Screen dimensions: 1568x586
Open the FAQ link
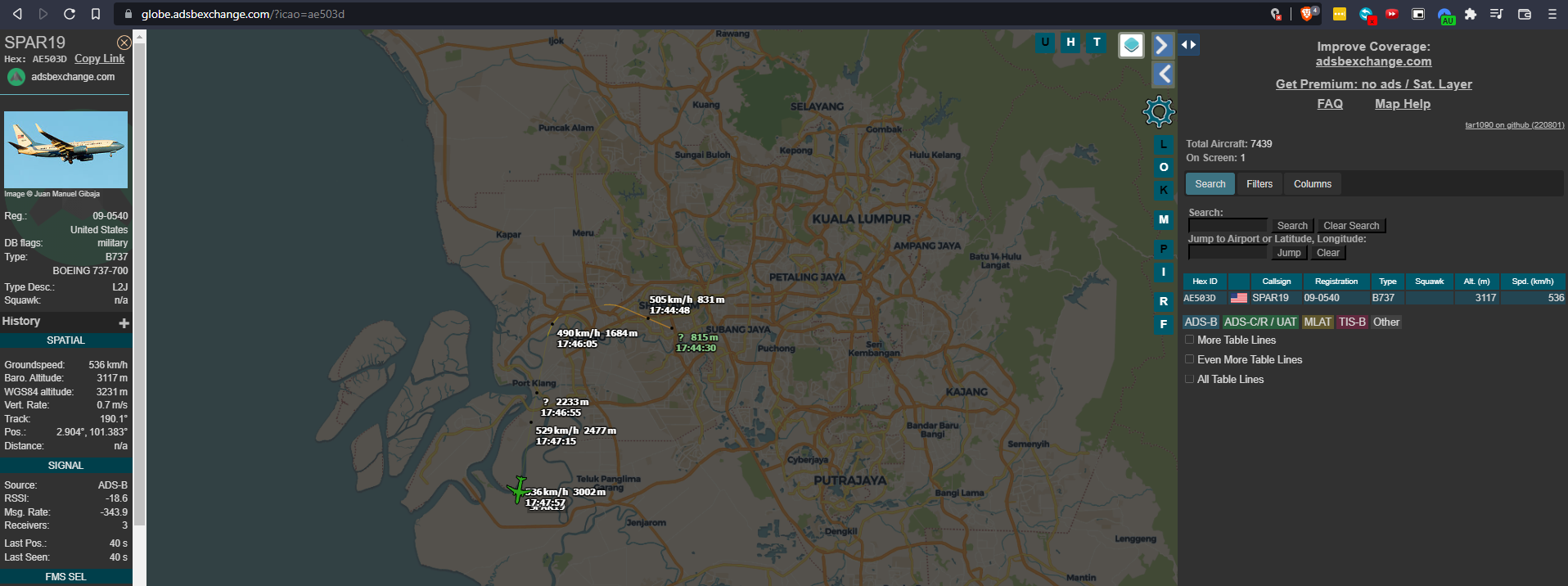click(x=1330, y=104)
